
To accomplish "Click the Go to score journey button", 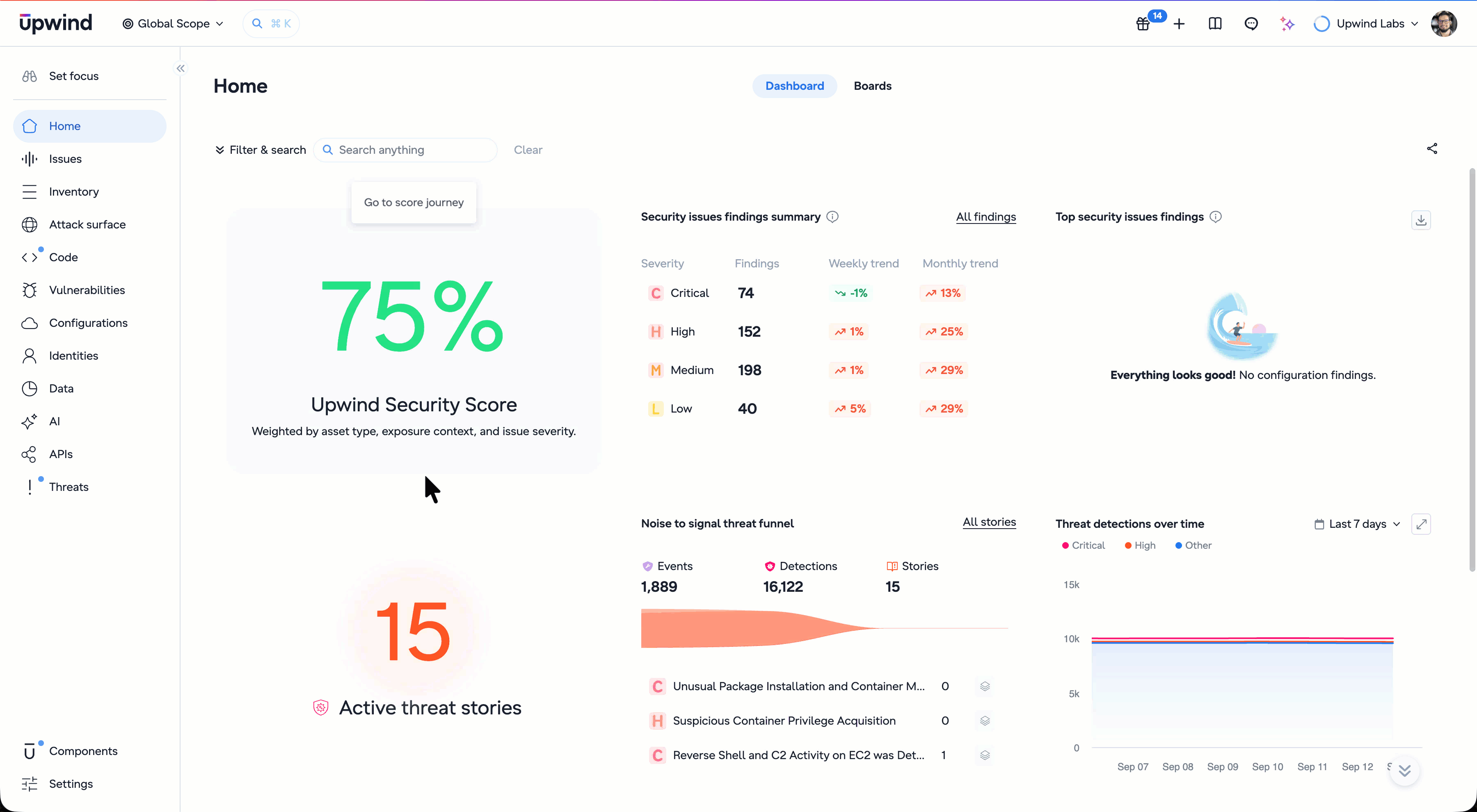I will pyautogui.click(x=414, y=202).
